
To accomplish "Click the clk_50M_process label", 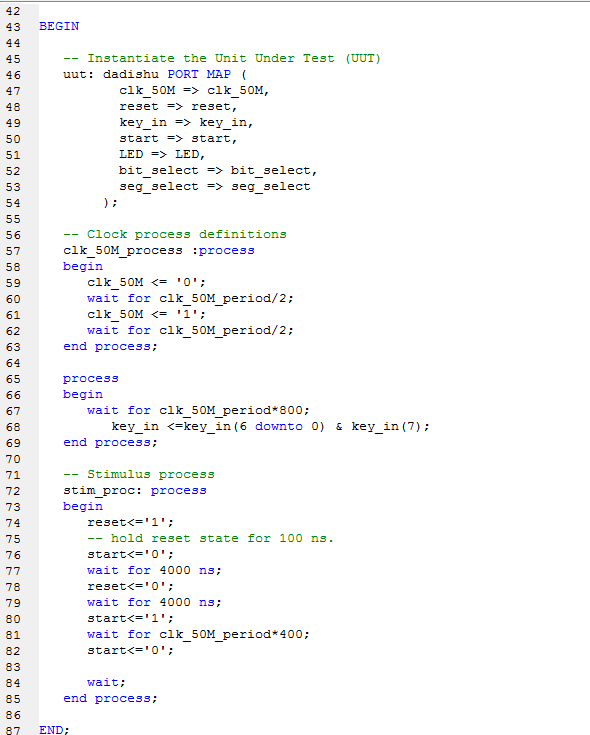I will [123, 251].
